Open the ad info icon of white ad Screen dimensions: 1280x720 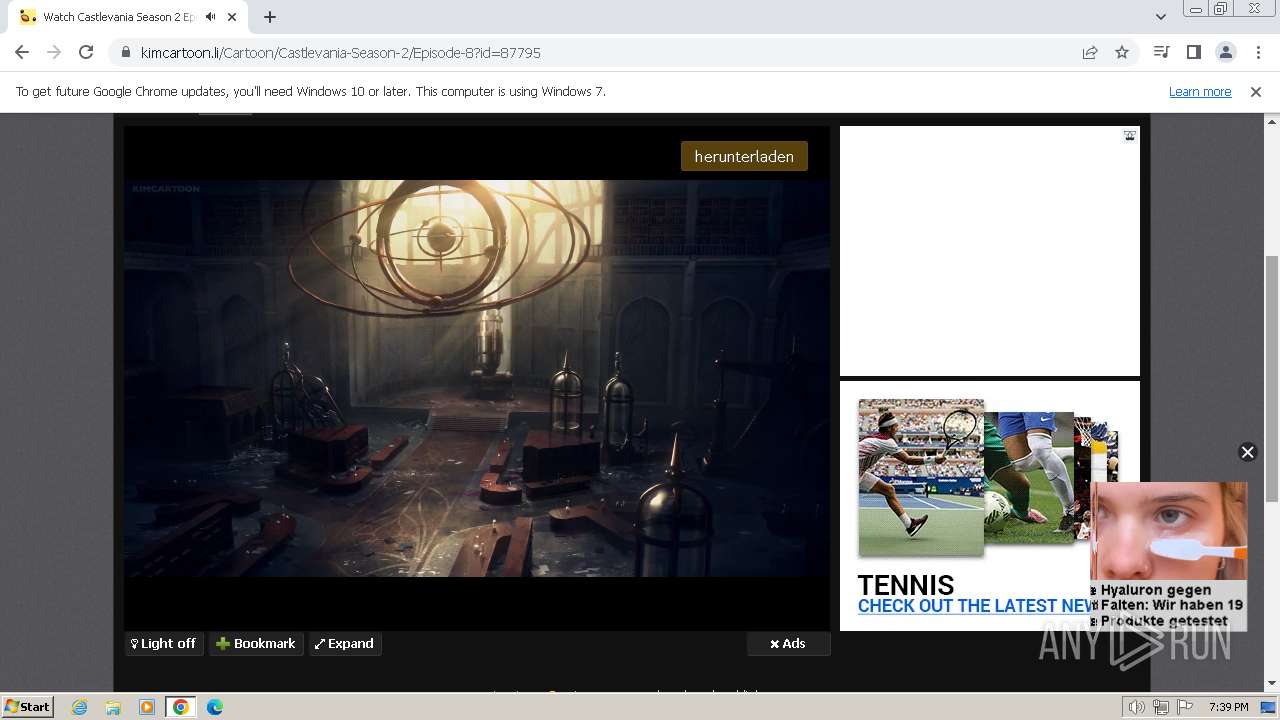1130,136
